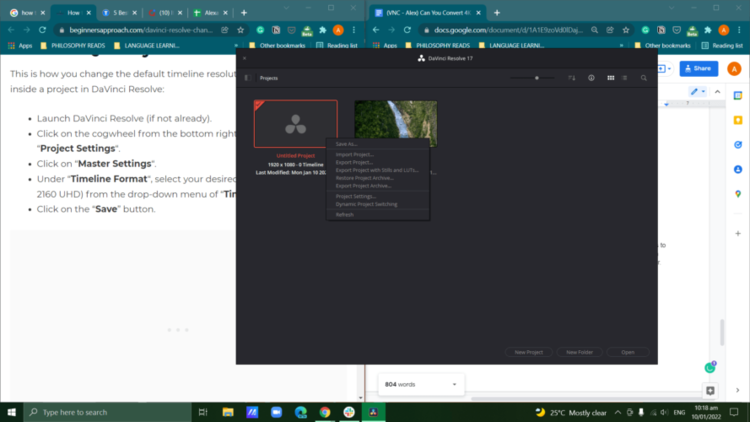The height and width of the screenshot is (422, 750).
Task: Open Task View on the taskbar
Action: (203, 412)
